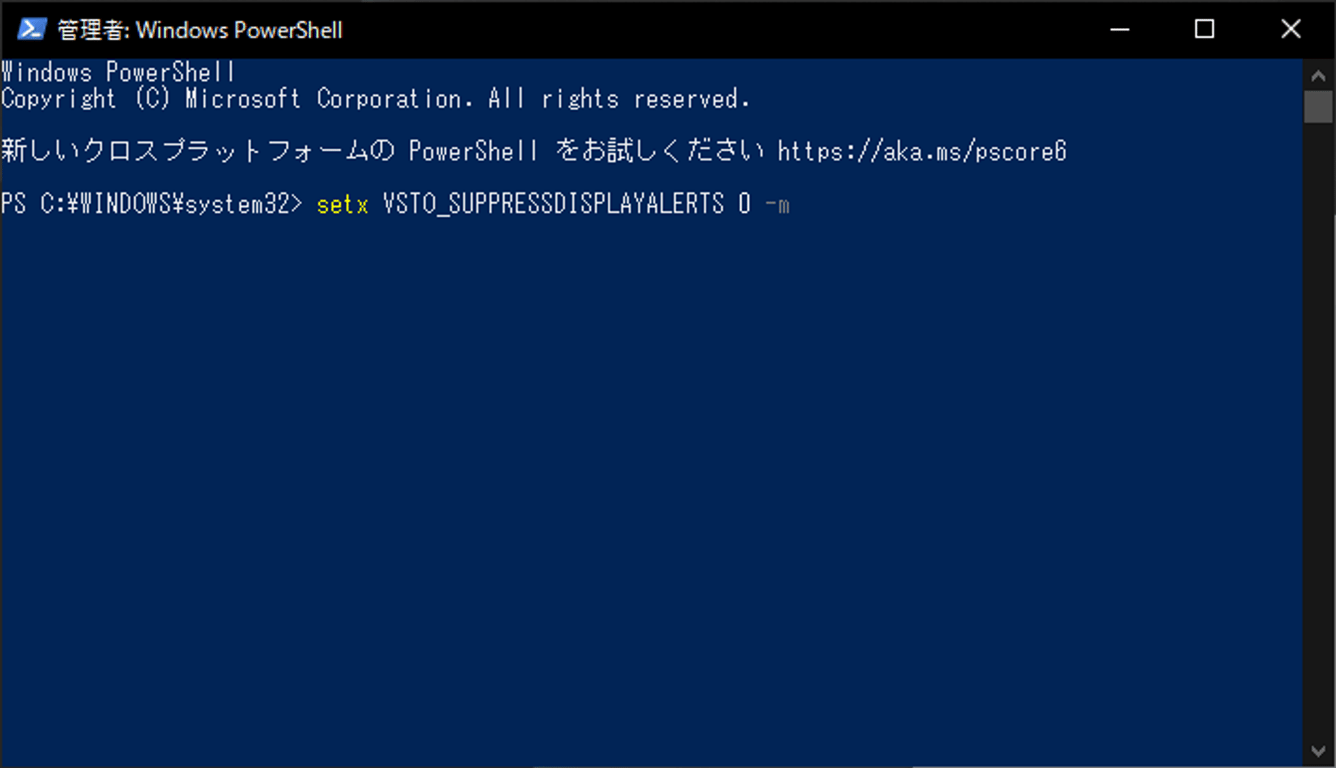Viewport: 1336px width, 768px height.
Task: Minimize the PowerShell window
Action: point(1118,29)
